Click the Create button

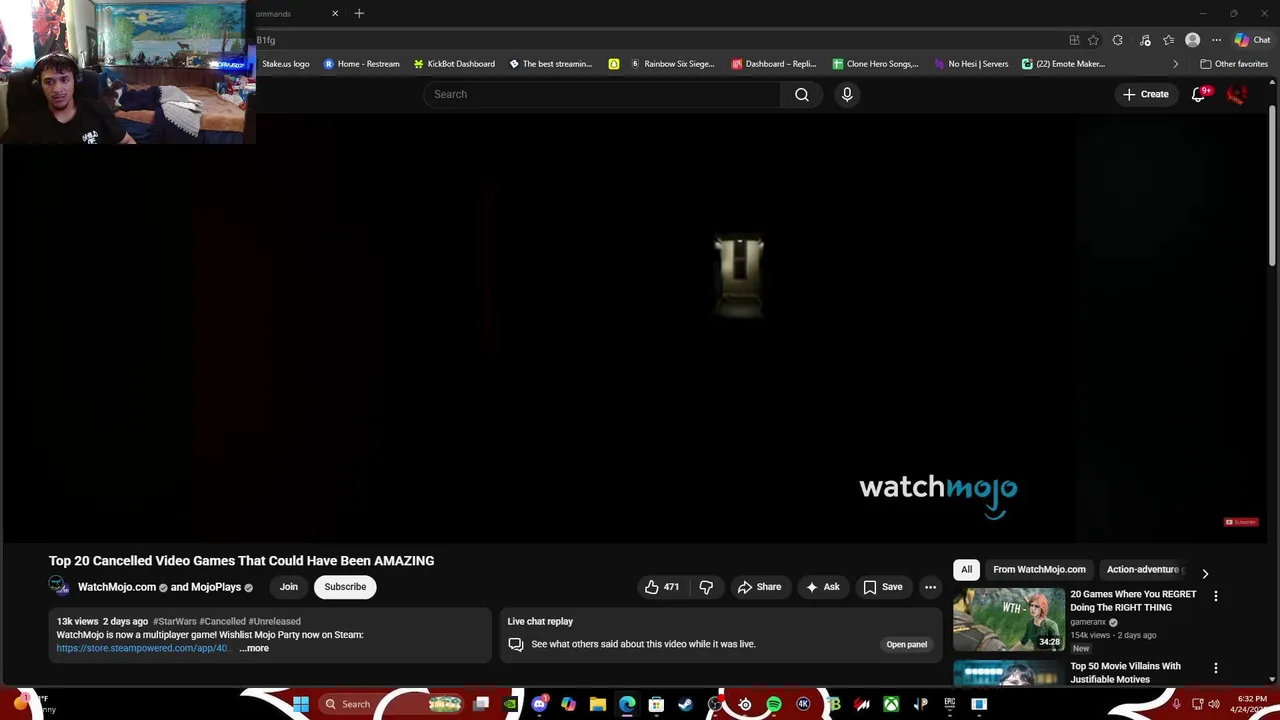point(1145,94)
